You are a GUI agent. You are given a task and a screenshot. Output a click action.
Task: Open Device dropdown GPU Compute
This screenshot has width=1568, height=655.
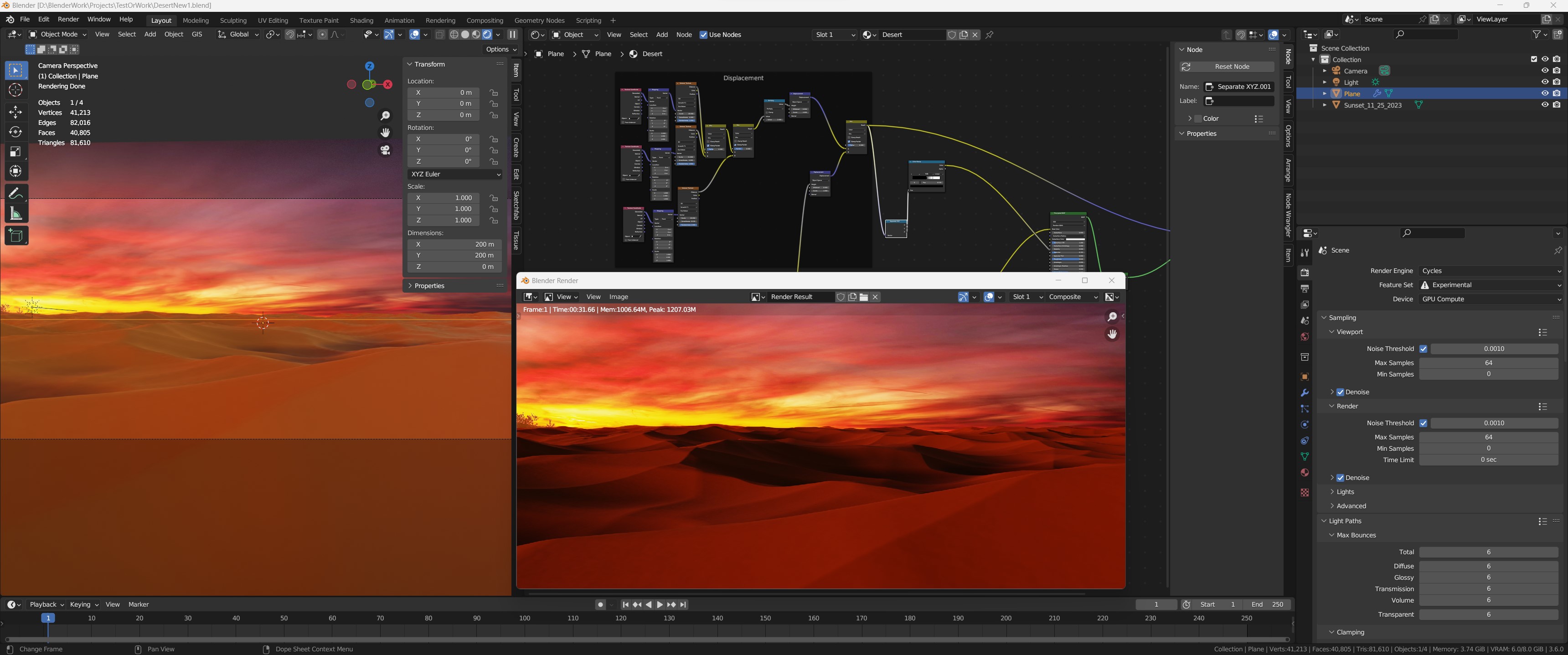(1491, 299)
